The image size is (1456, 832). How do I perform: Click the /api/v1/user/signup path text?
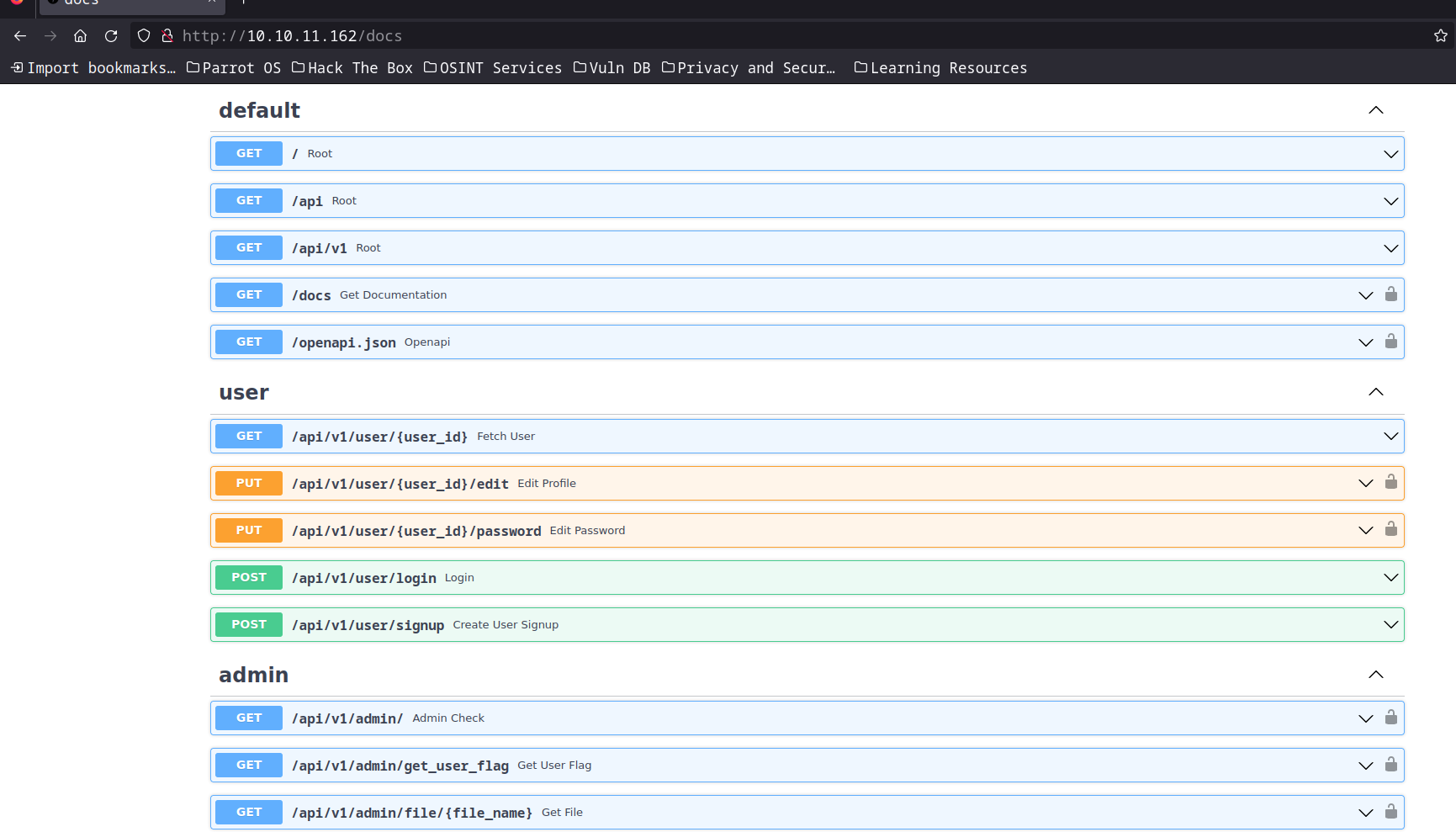click(x=368, y=625)
